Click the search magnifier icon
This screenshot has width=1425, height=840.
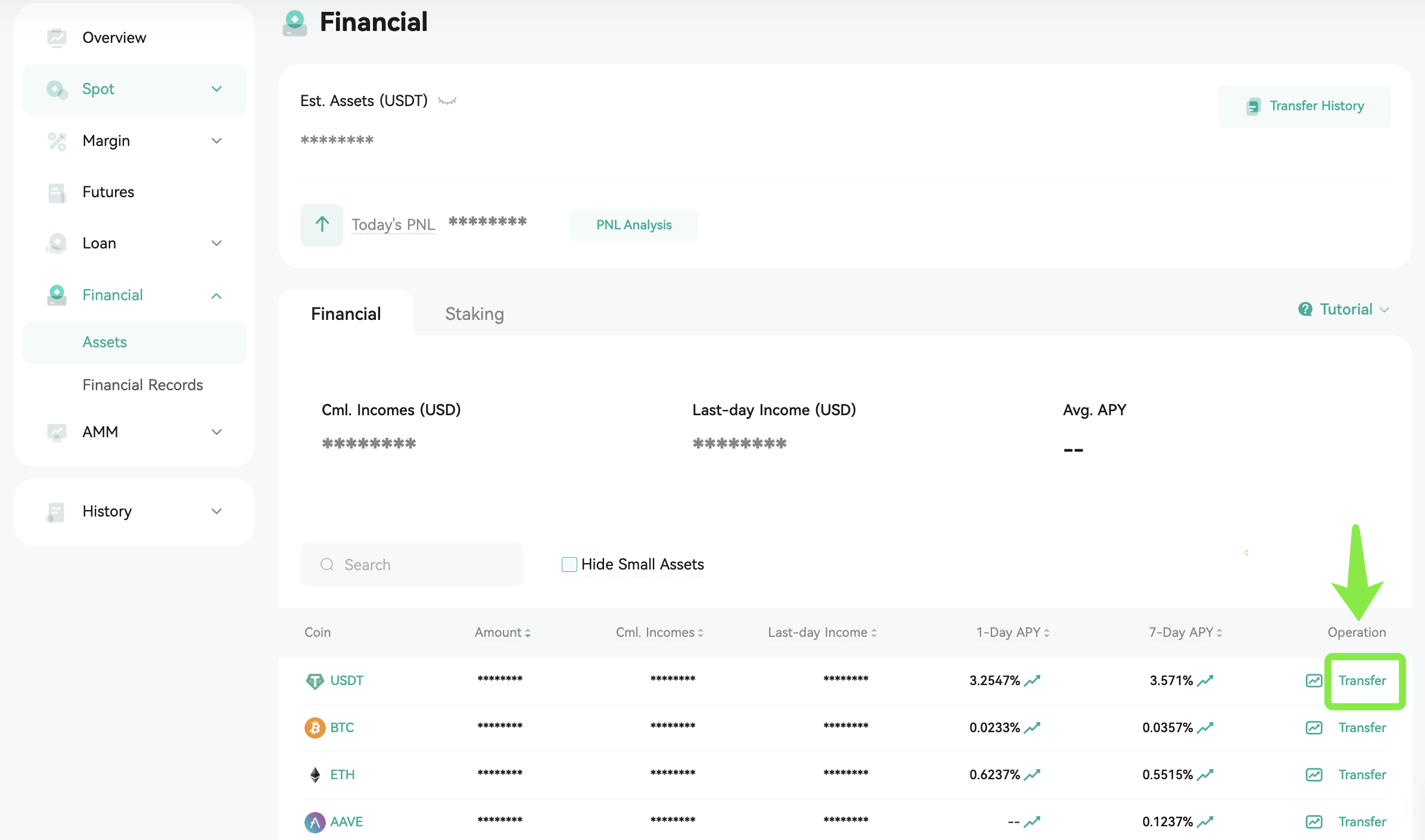pyautogui.click(x=327, y=564)
